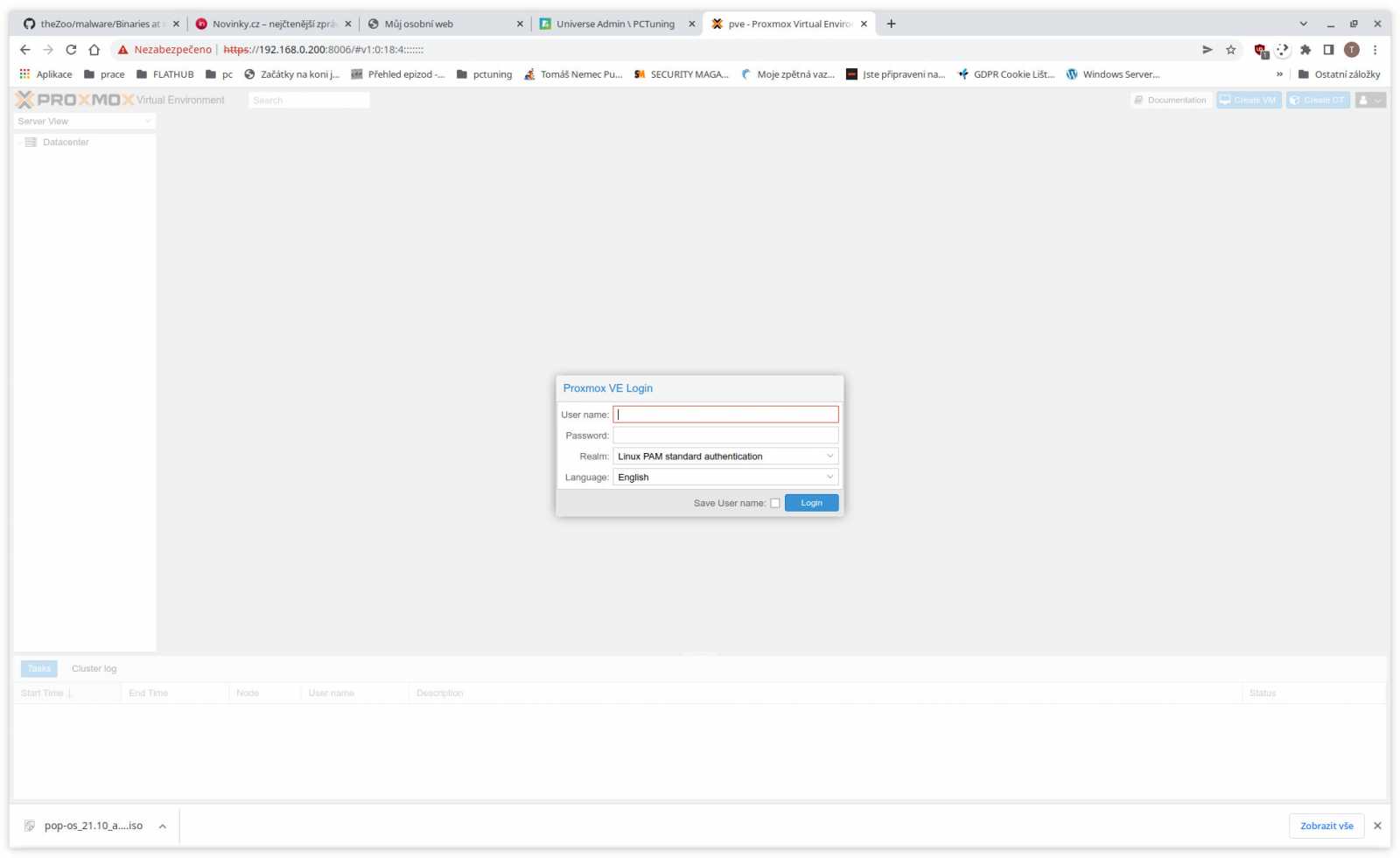The height and width of the screenshot is (858, 1400).
Task: Open the prace bookmark folder
Action: (x=104, y=74)
